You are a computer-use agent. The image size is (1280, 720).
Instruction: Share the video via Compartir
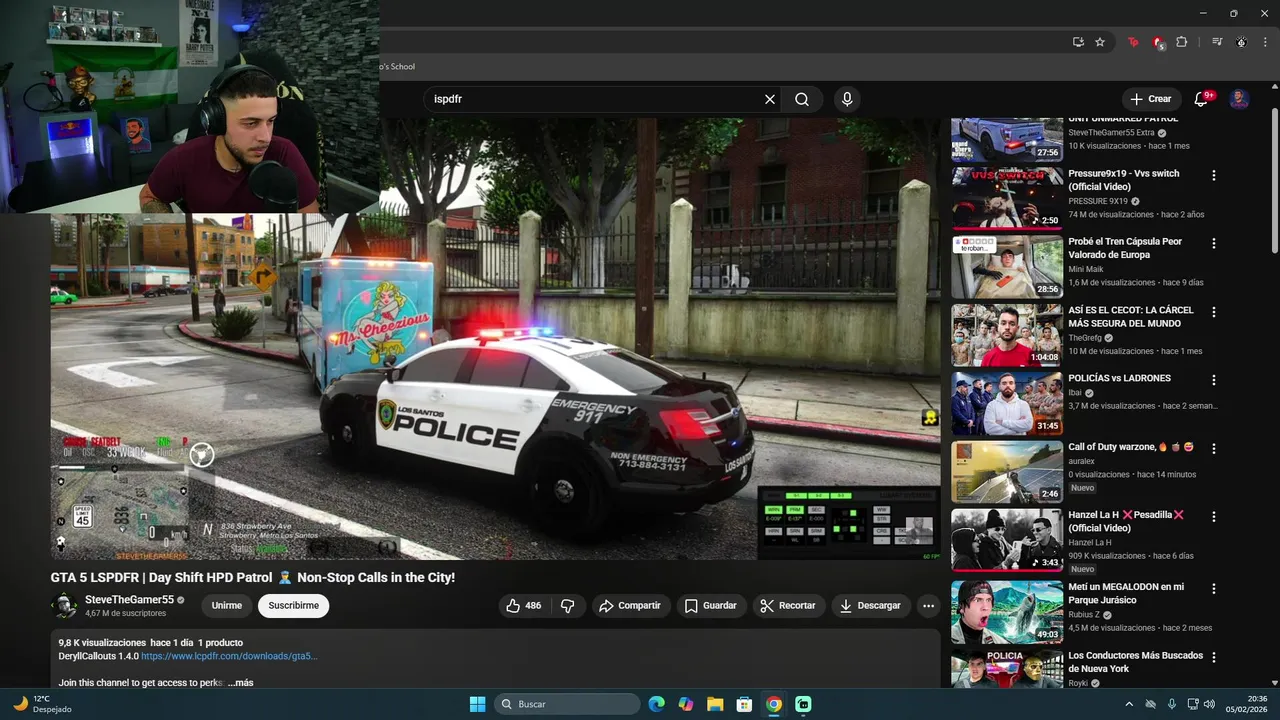[629, 605]
